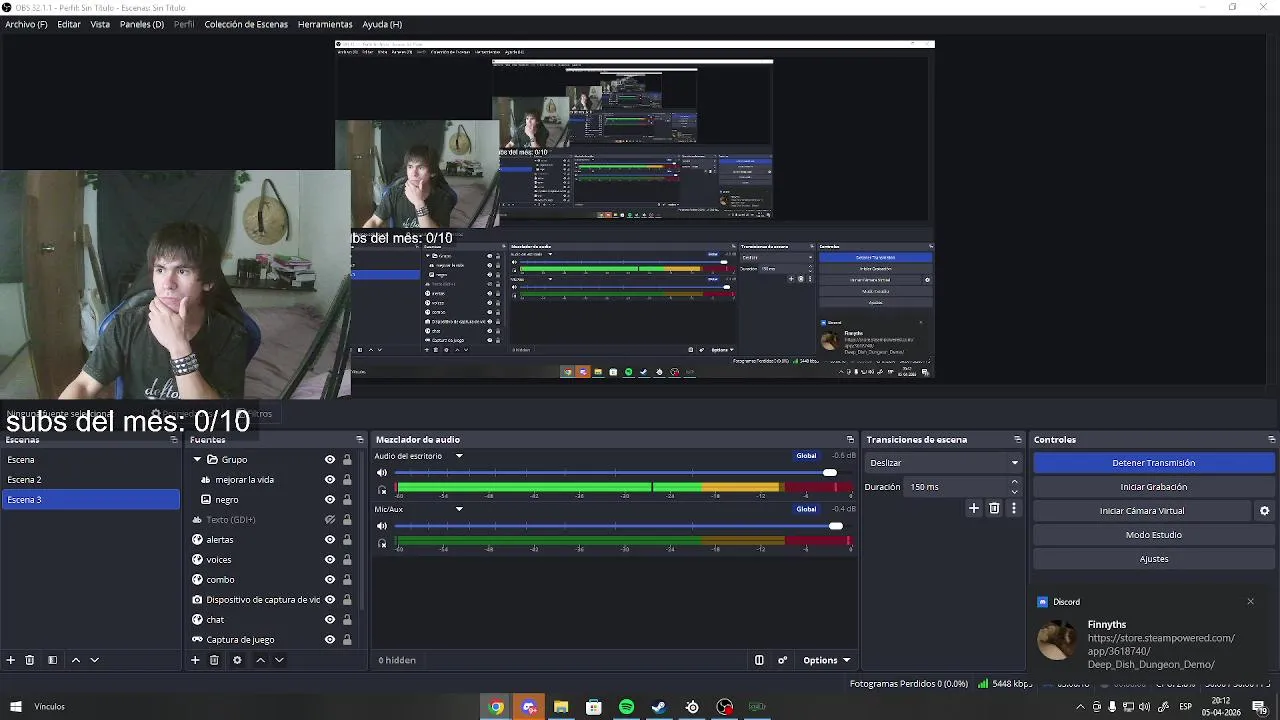Remove scene transition with trash icon
1280x720 pixels.
(x=994, y=508)
